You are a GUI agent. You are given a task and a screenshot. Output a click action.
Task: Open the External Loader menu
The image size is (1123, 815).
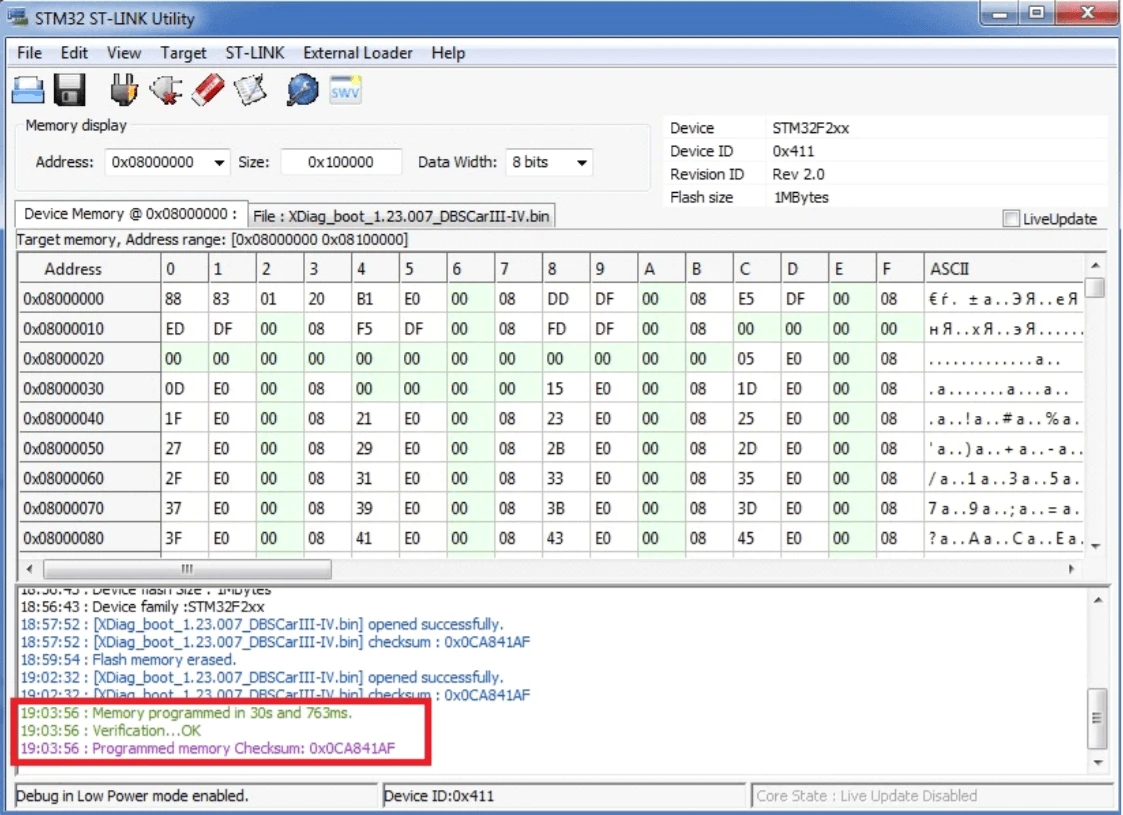[357, 53]
